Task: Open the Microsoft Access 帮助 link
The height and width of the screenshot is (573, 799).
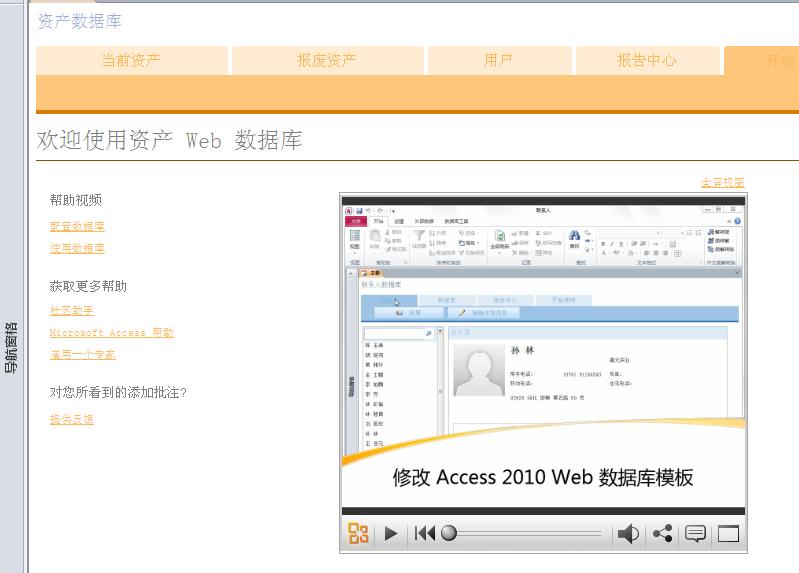Action: coord(112,332)
